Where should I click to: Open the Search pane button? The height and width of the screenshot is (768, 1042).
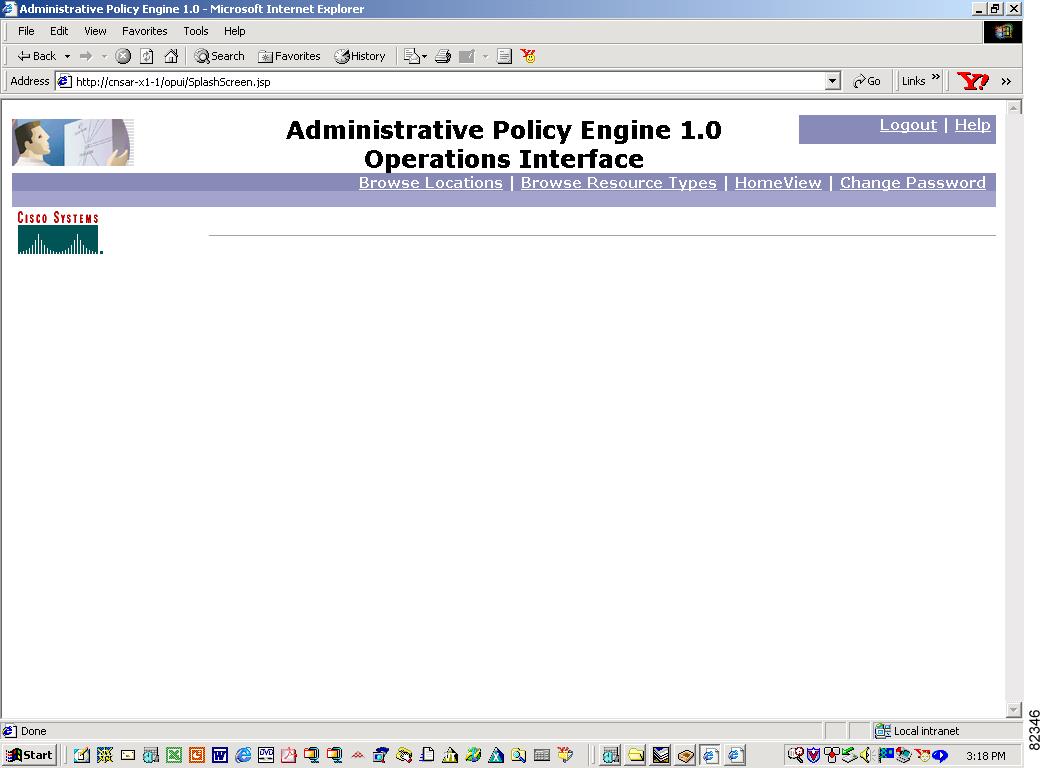tap(219, 56)
